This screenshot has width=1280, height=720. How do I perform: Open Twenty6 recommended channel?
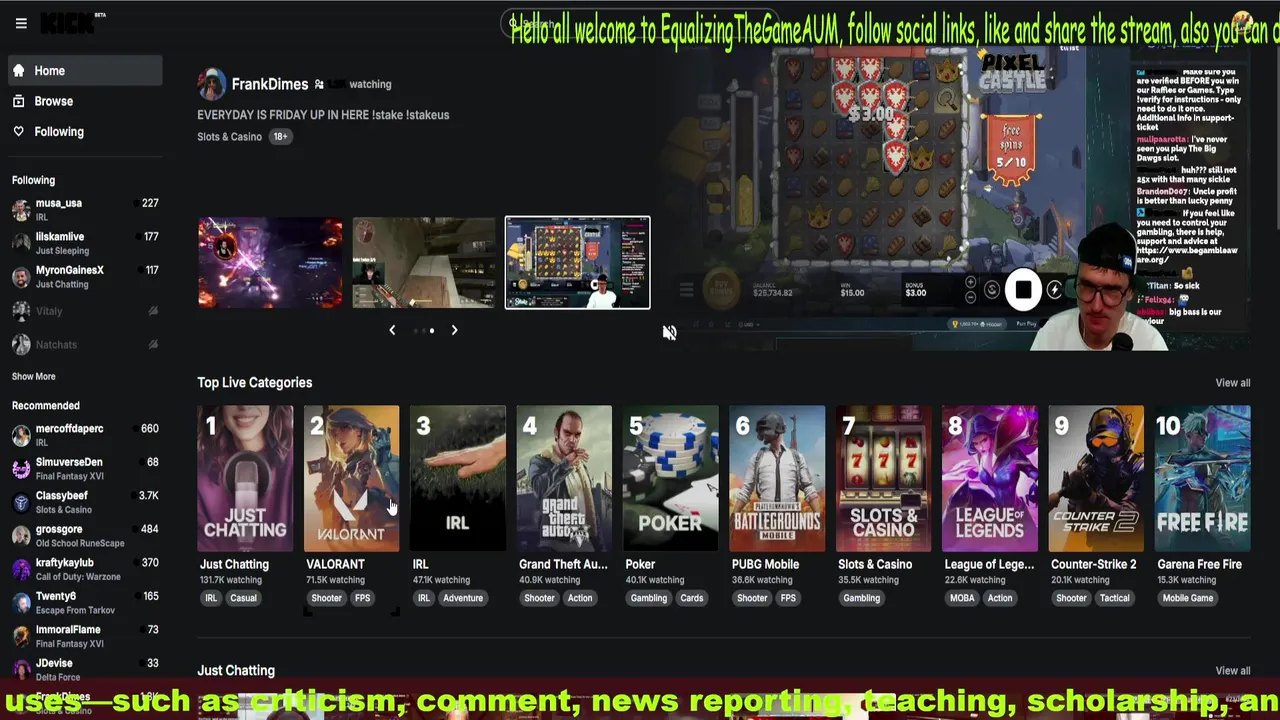tap(84, 602)
